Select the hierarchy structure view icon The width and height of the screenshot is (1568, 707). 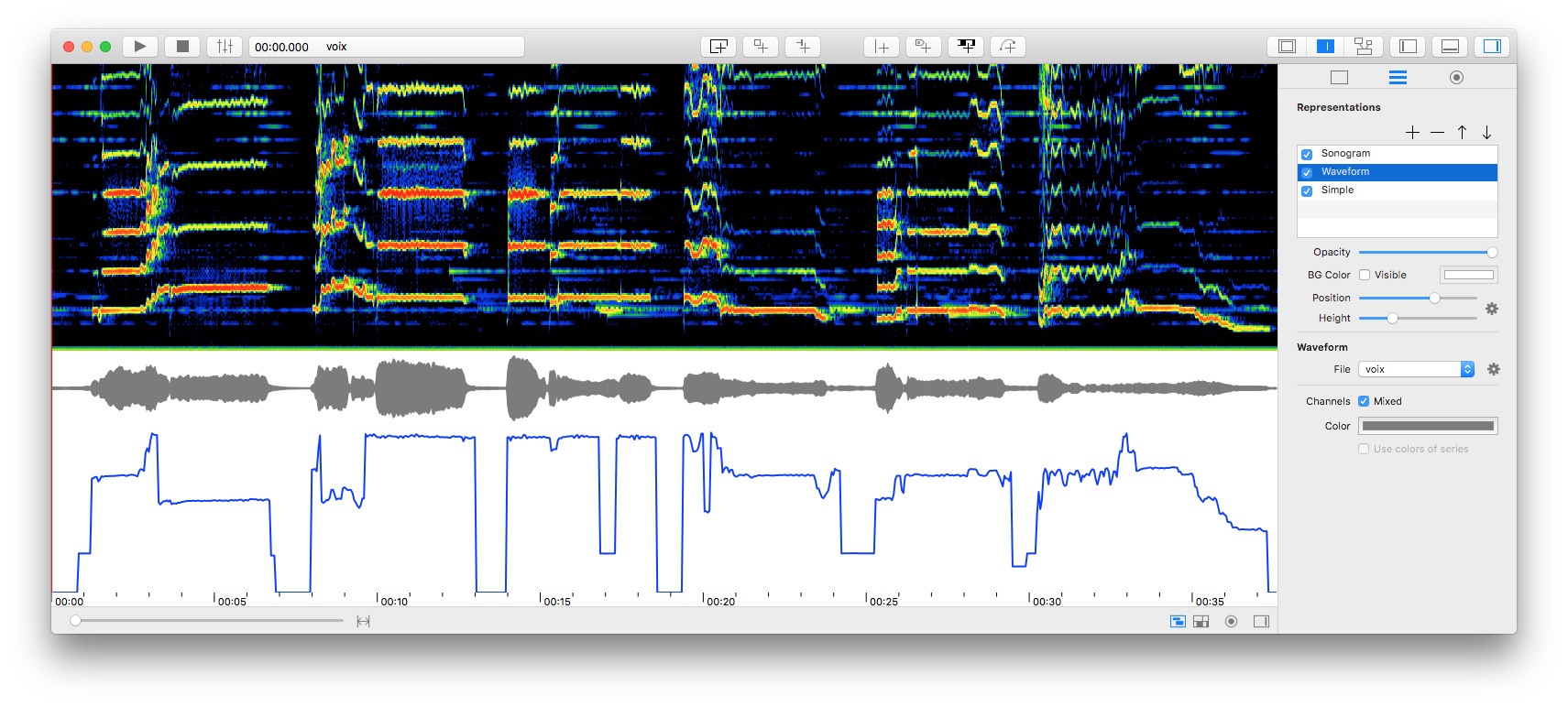1364,47
